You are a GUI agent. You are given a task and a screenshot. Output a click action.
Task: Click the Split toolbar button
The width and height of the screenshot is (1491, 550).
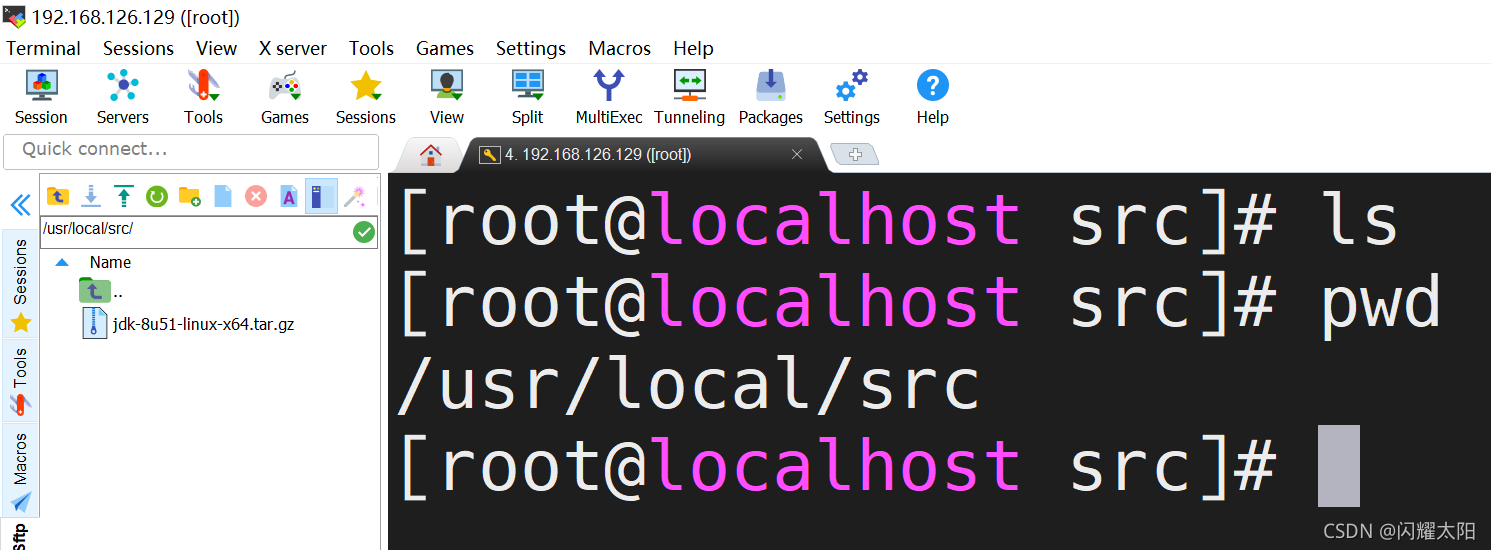coord(527,98)
